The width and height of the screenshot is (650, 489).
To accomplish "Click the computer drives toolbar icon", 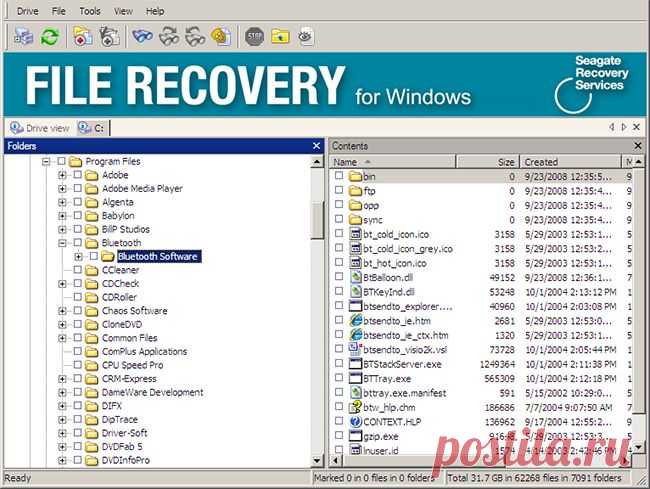I will tap(23, 37).
